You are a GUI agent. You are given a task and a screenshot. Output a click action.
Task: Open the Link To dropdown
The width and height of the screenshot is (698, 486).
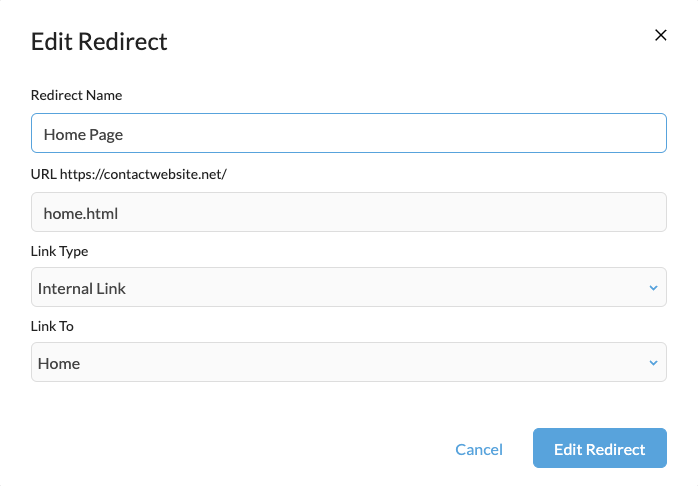348,363
